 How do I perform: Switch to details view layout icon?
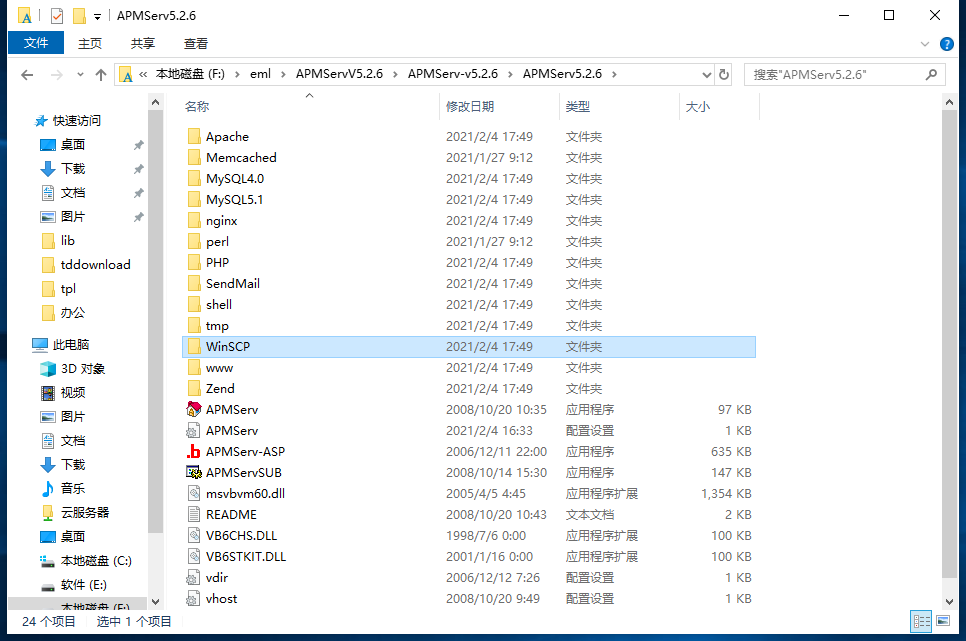[921, 621]
